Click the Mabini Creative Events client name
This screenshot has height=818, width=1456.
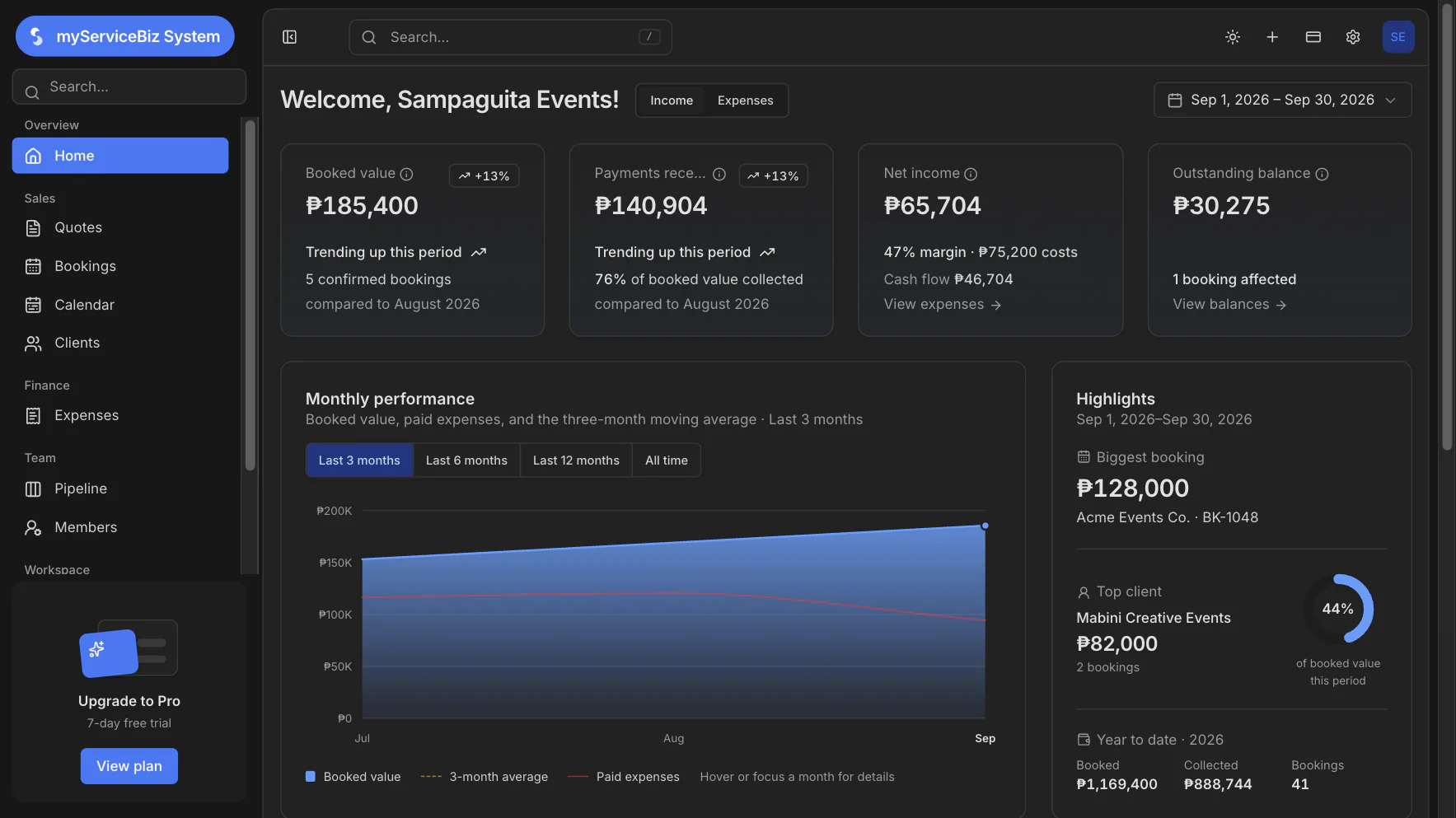pyautogui.click(x=1154, y=618)
